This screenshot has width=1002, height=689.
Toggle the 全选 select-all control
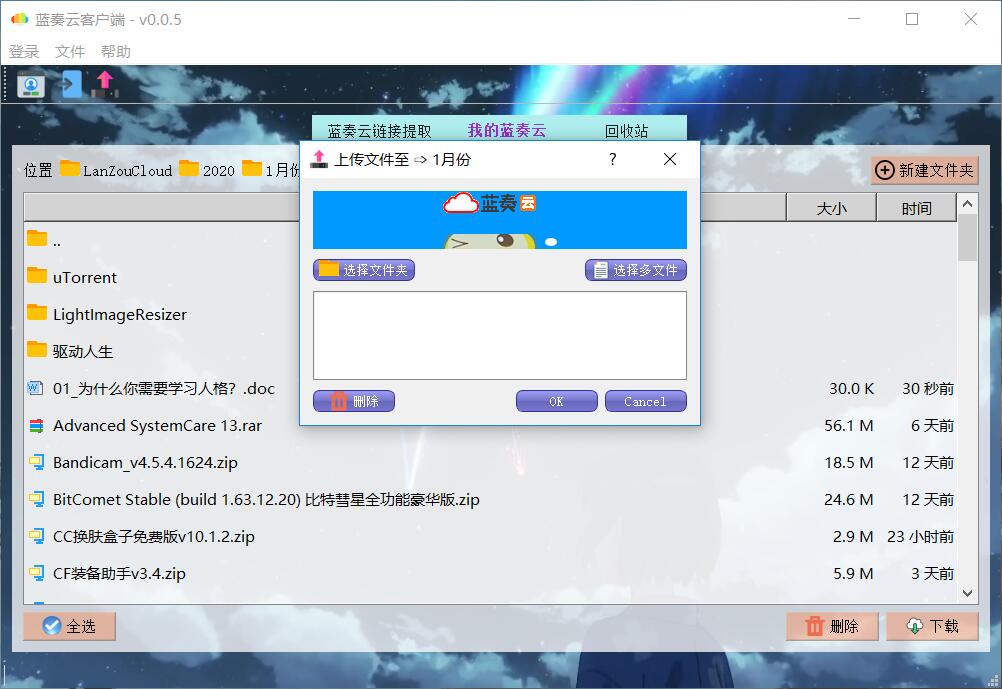pyautogui.click(x=68, y=626)
